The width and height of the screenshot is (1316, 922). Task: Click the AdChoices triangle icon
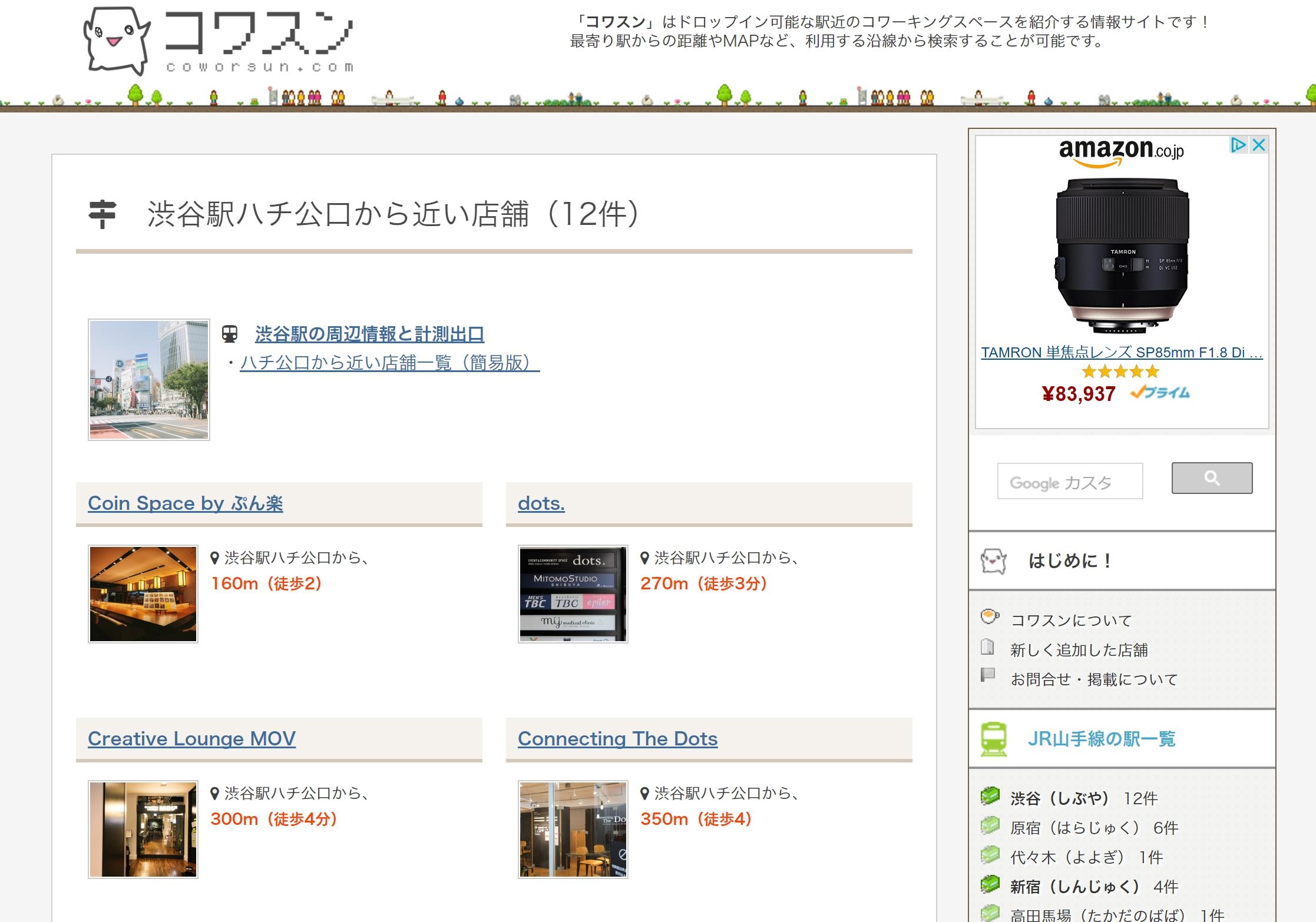[1238, 145]
